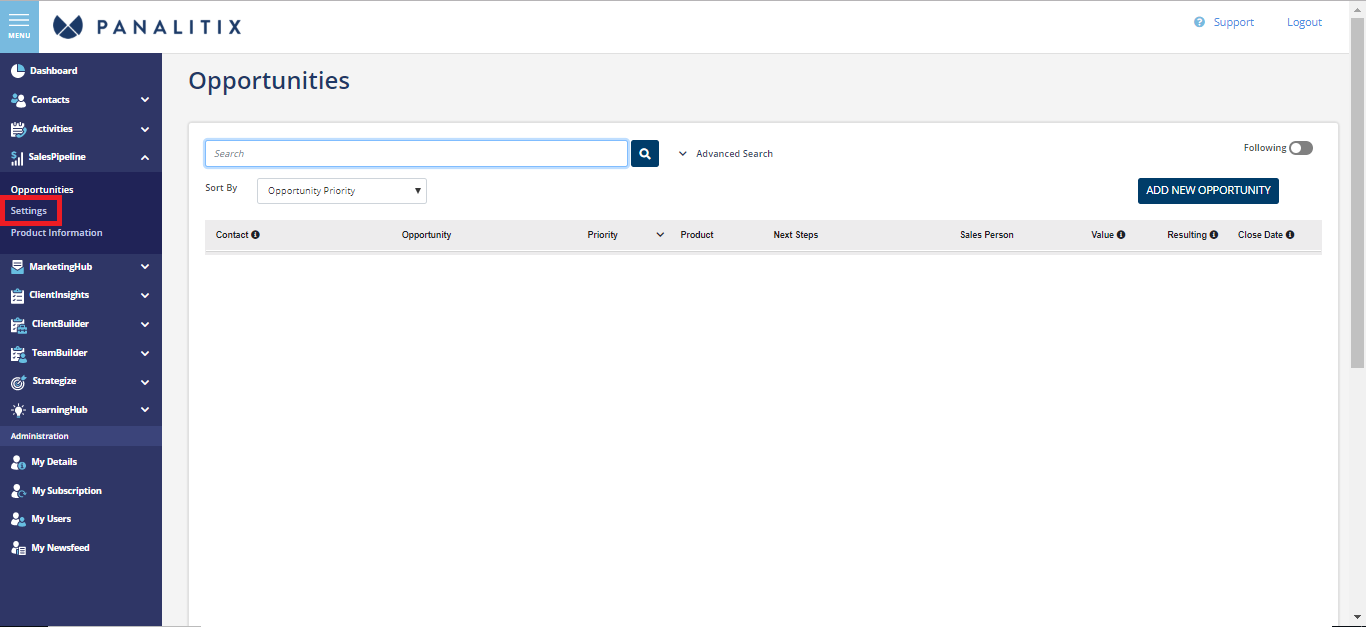Click the My Newsfeed icon
The image size is (1366, 627).
pyautogui.click(x=18, y=549)
